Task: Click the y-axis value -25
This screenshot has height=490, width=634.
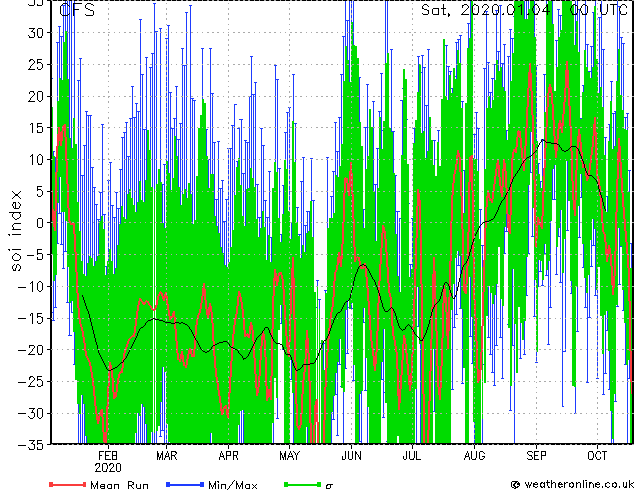Action: coord(31,381)
